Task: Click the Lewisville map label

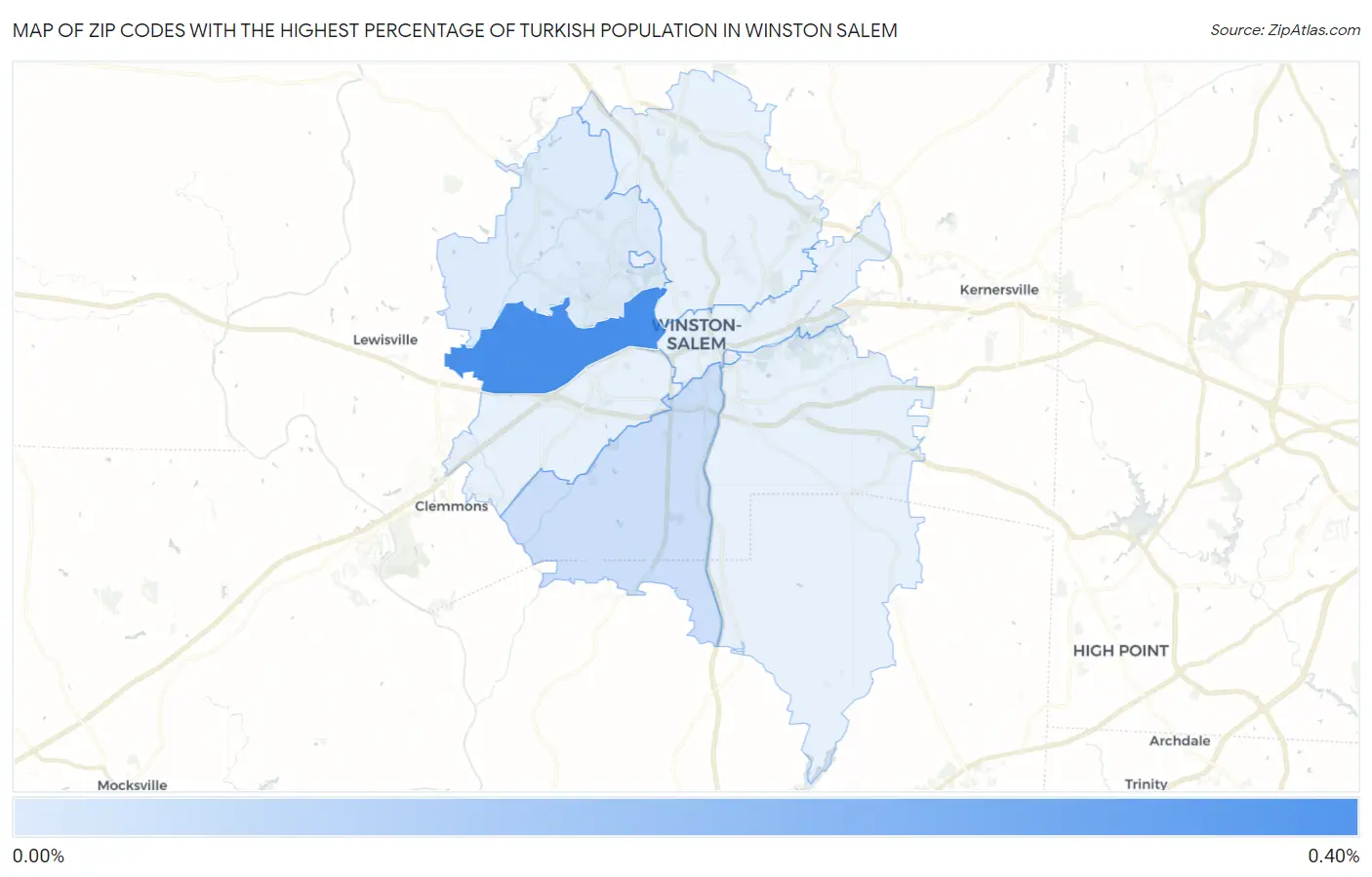Action: [384, 339]
